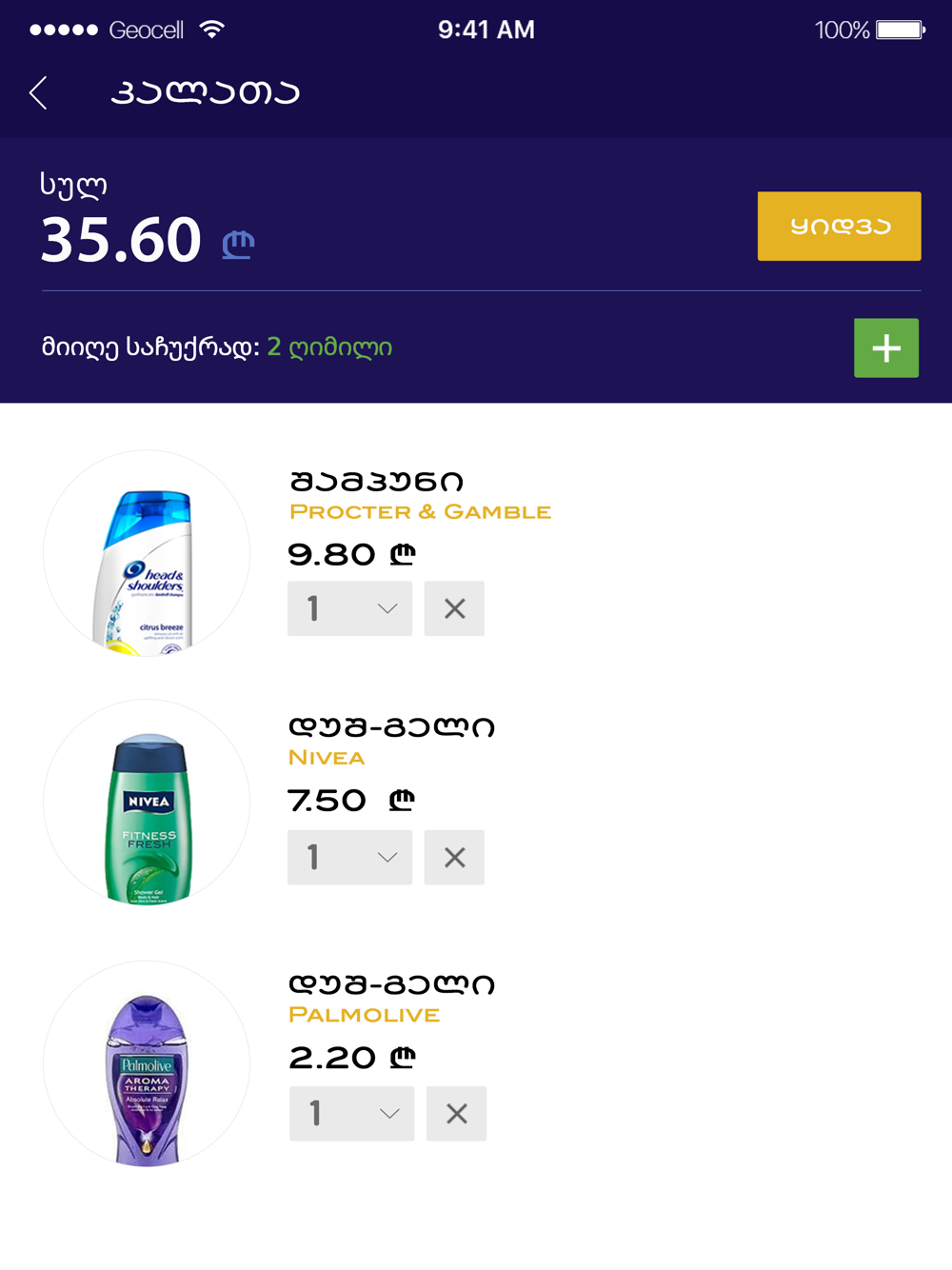This screenshot has height=1270, width=952.
Task: Tap the Wi-Fi icon in status bar
Action: (212, 30)
